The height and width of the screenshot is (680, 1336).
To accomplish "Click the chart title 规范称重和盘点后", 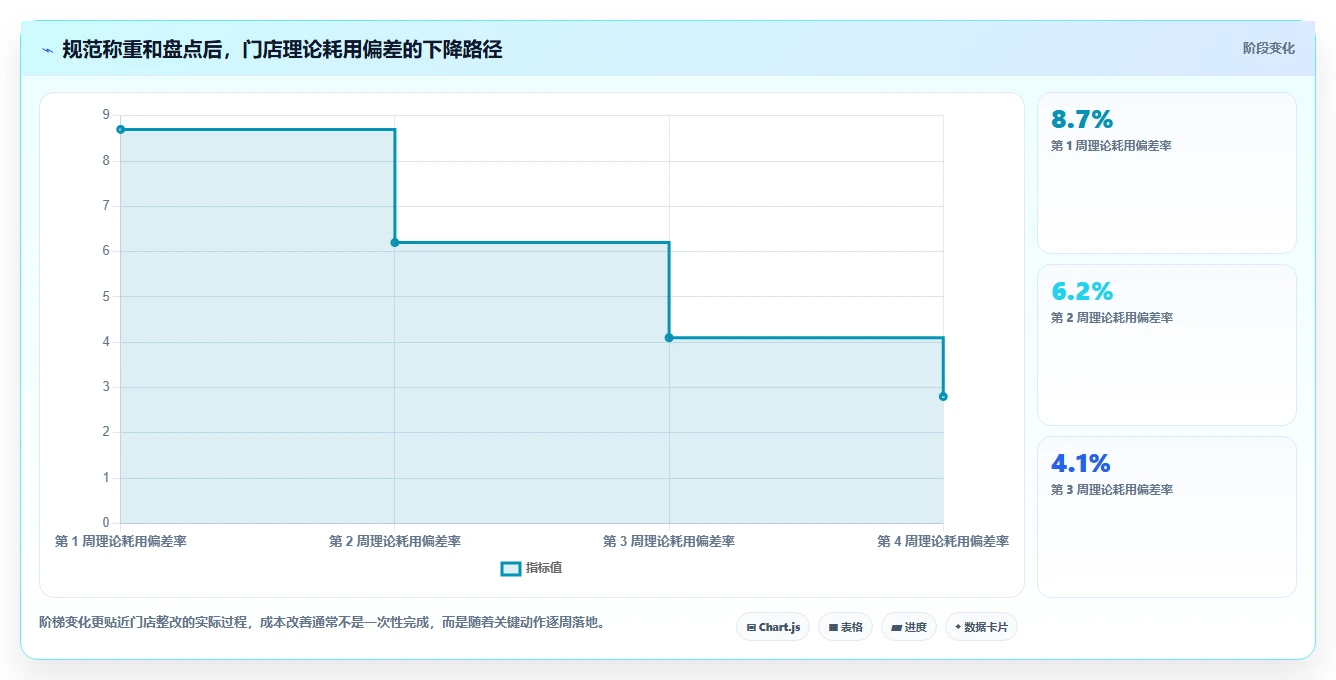I will [x=282, y=50].
